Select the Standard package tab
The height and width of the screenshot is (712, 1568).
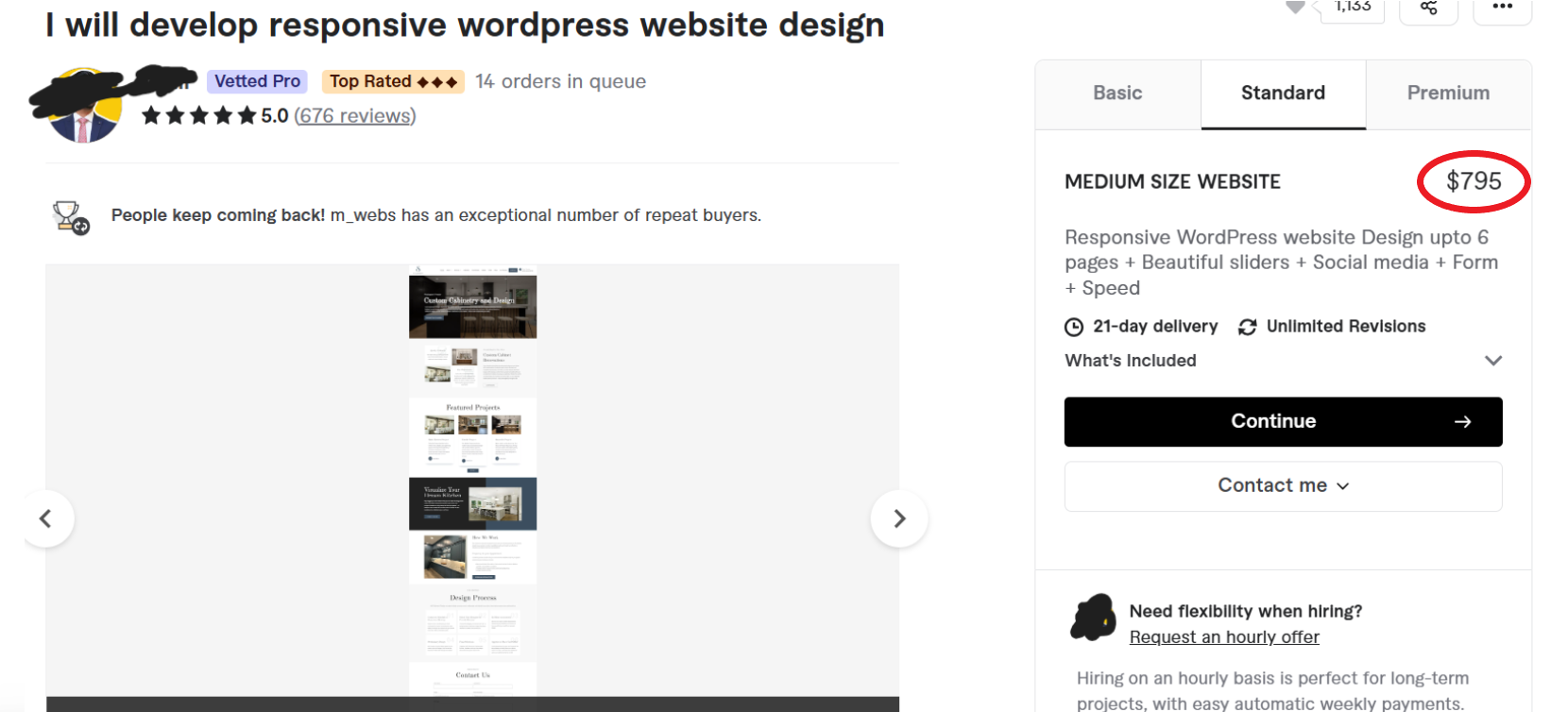click(1283, 93)
